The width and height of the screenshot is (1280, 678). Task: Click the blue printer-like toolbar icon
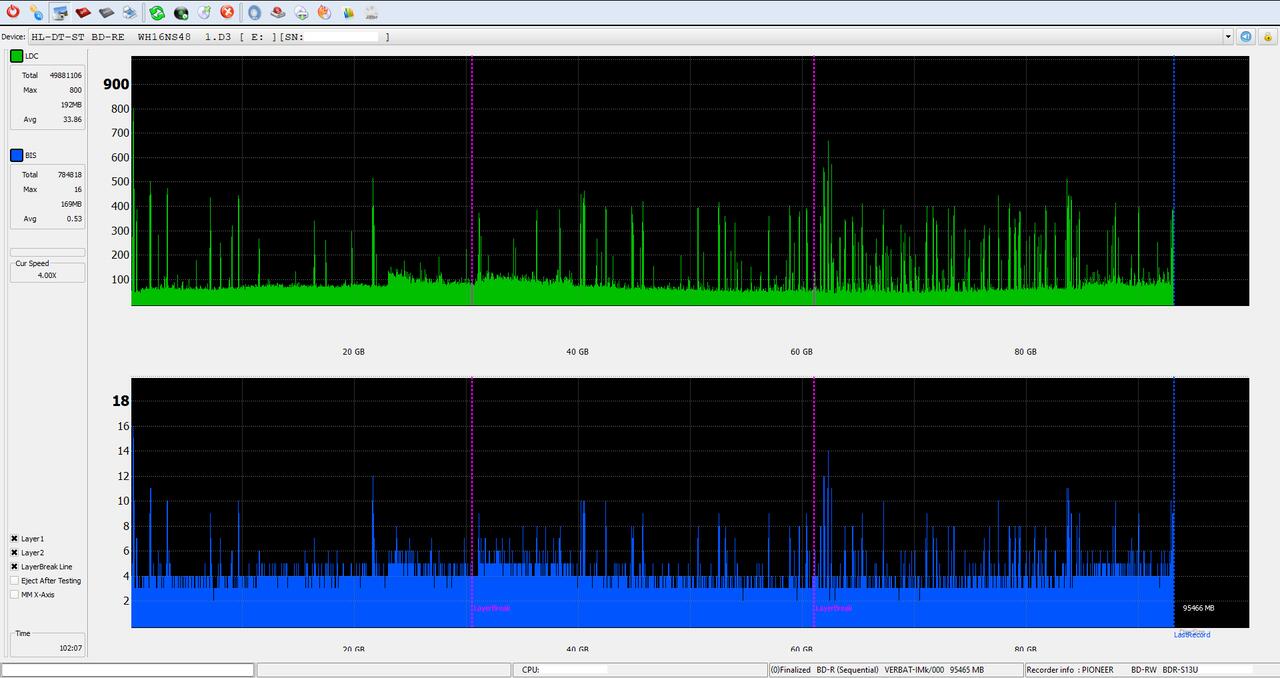pyautogui.click(x=130, y=12)
